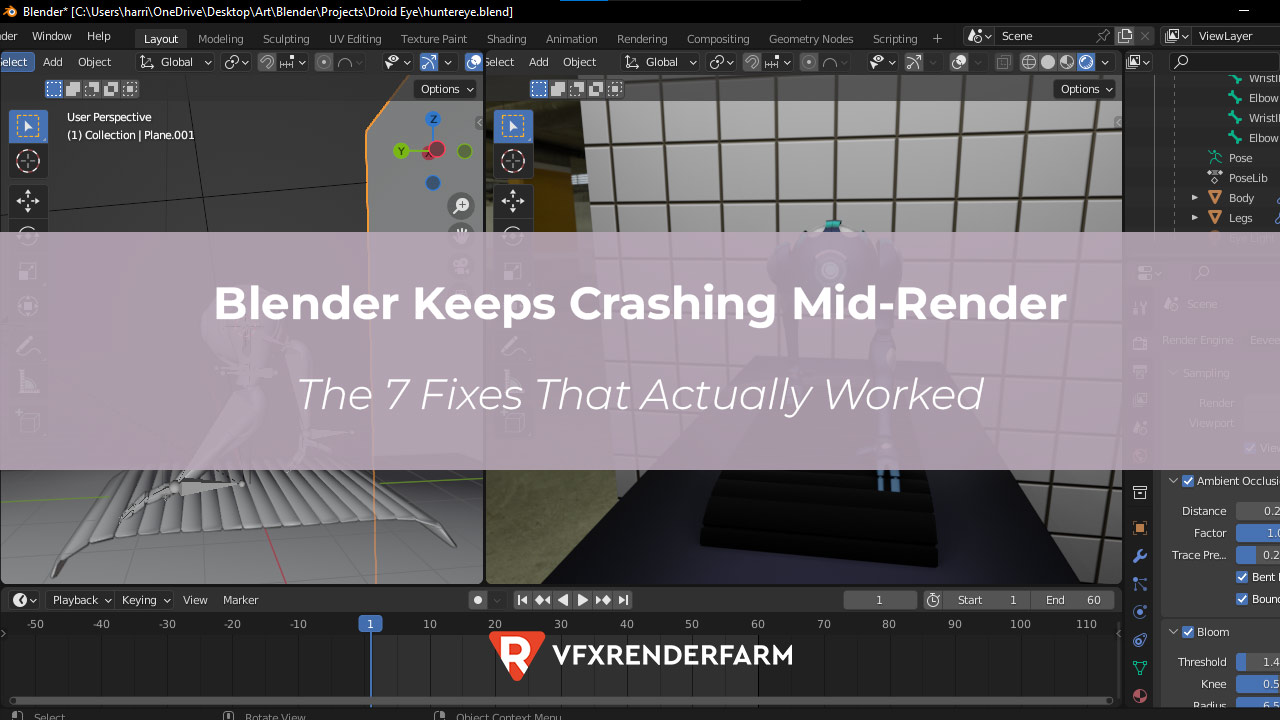Jump to the timeline's last frame
1280x720 pixels.
pos(623,600)
